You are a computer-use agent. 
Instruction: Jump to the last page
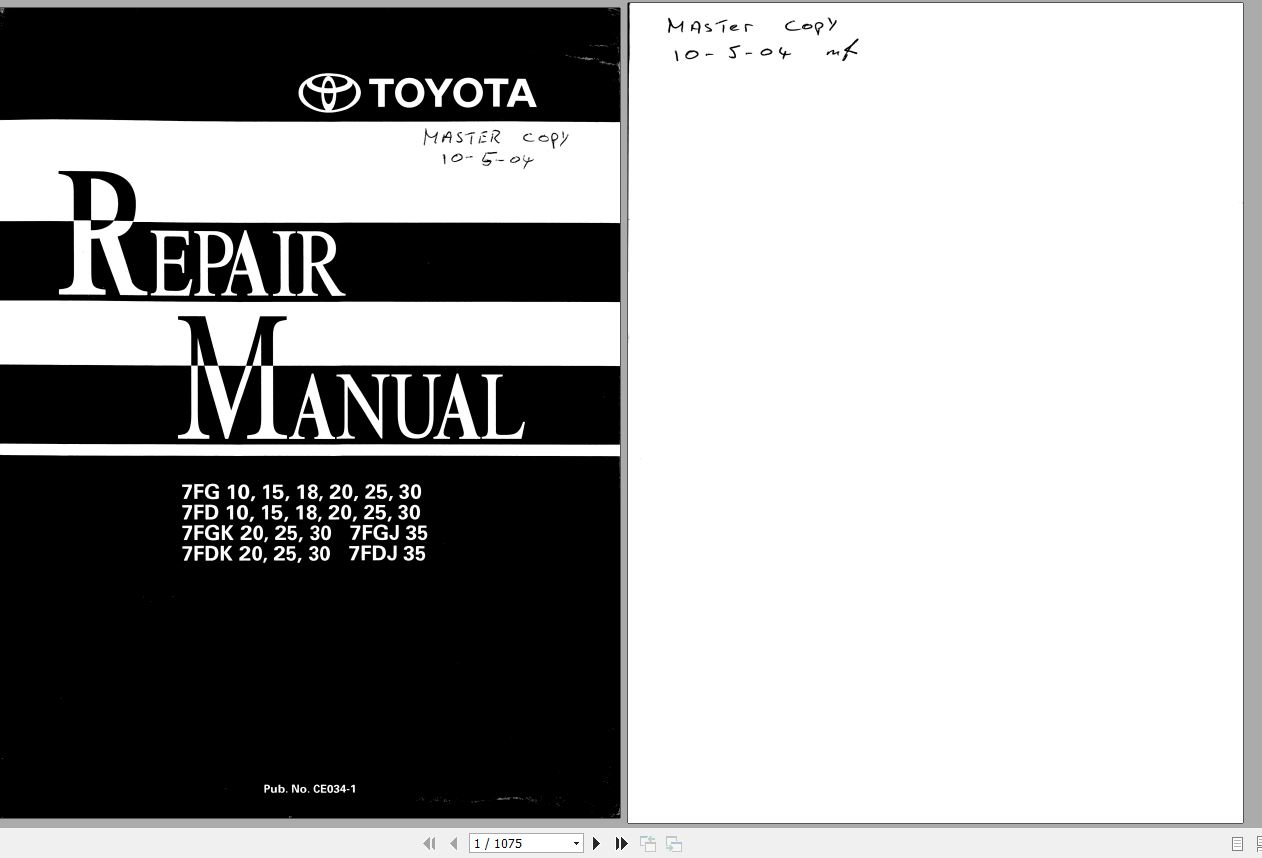pyautogui.click(x=621, y=844)
